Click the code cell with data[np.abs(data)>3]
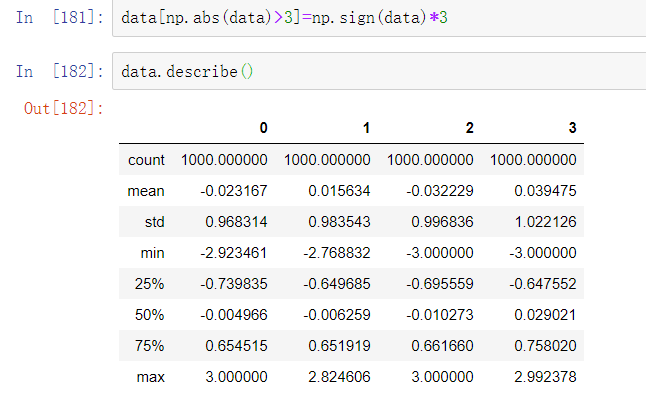This screenshot has width=646, height=395. point(379,18)
